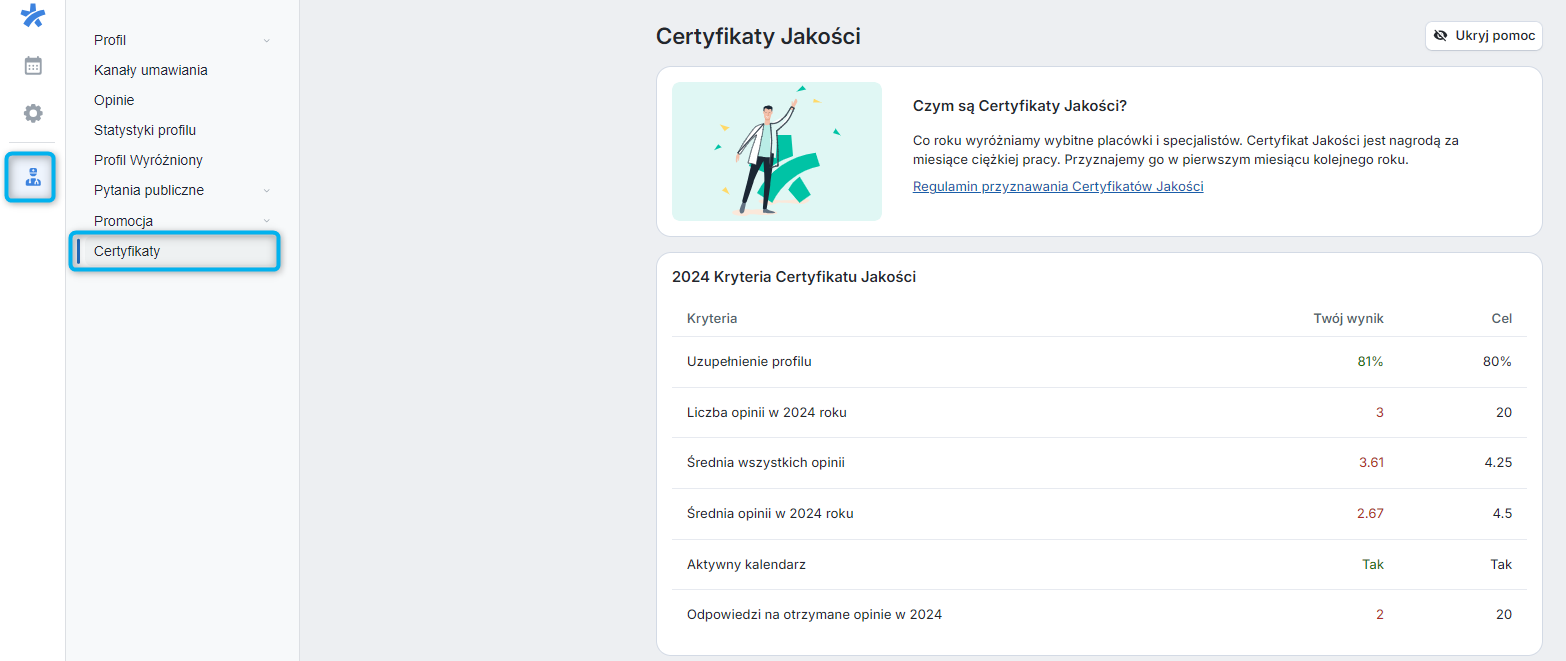Select the highlighted profile management icon
1566x661 pixels.
[31, 176]
